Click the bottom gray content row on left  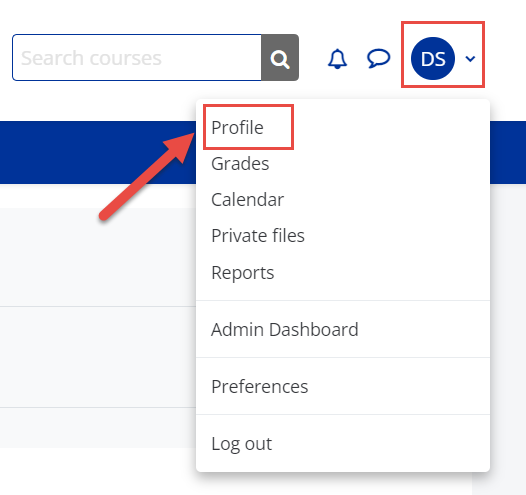pyautogui.click(x=98, y=428)
